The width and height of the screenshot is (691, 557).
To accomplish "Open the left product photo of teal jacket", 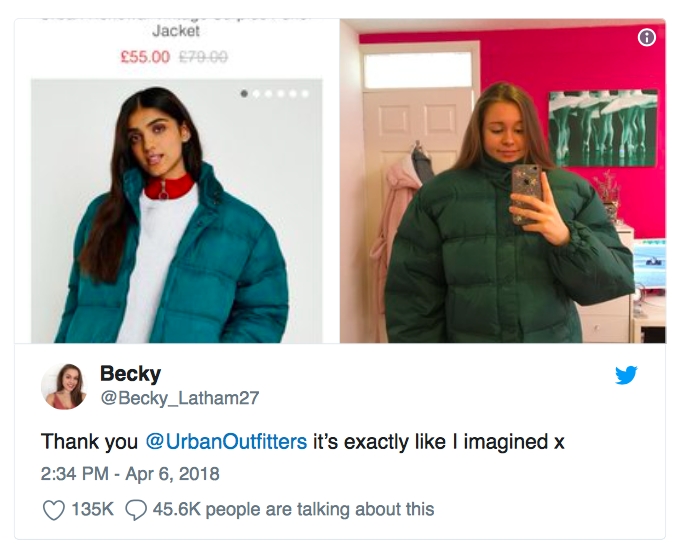I will click(176, 211).
